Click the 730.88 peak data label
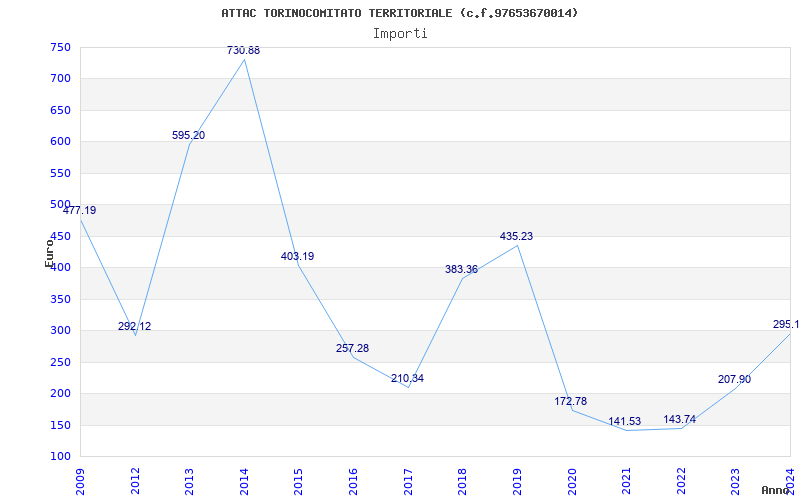 pyautogui.click(x=243, y=51)
